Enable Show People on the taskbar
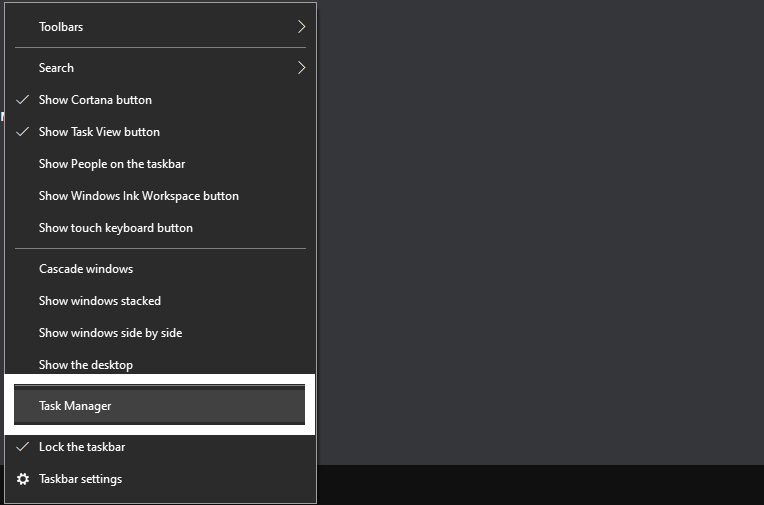Viewport: 764px width, 505px height. coord(160,164)
